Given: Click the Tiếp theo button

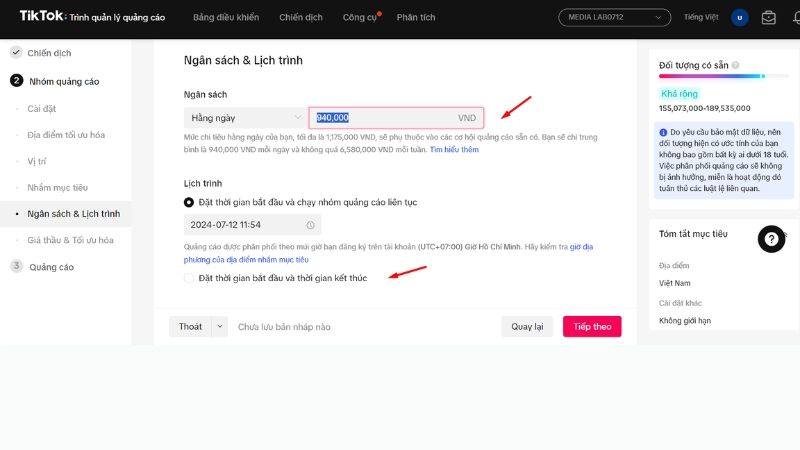Looking at the screenshot, I should point(592,326).
